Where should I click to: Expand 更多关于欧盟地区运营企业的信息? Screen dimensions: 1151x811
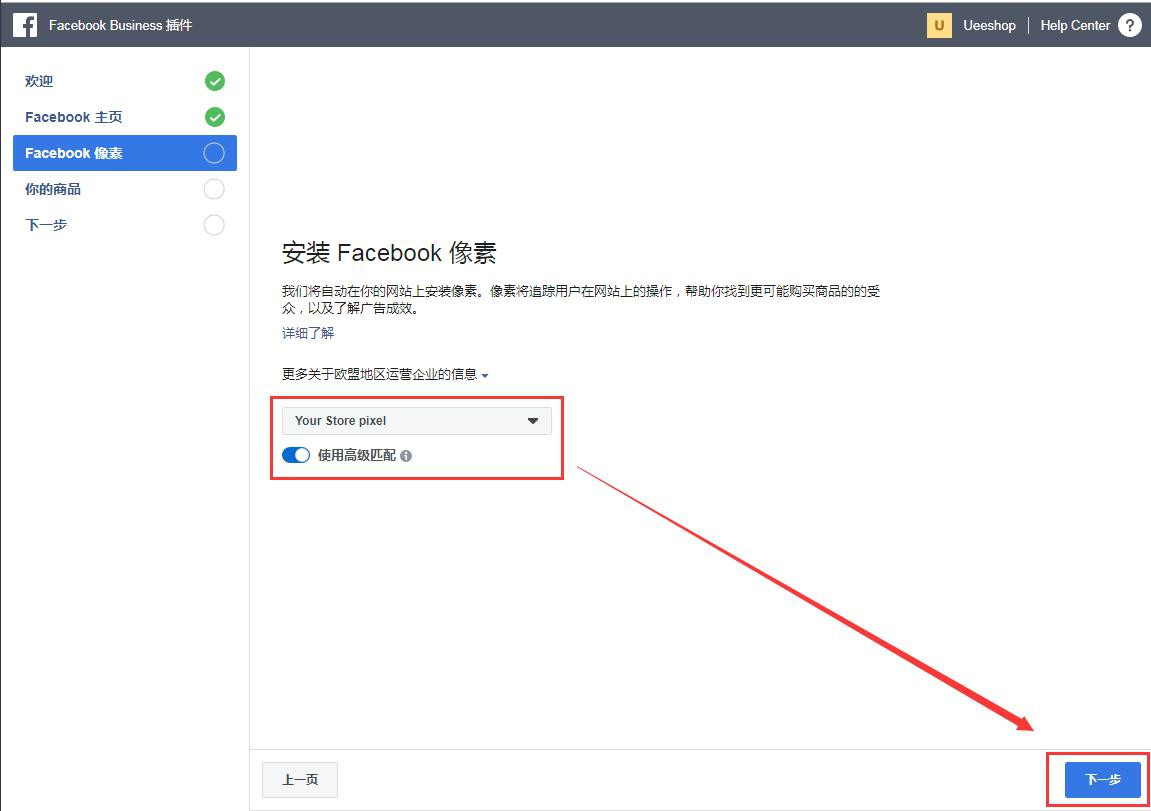[385, 374]
